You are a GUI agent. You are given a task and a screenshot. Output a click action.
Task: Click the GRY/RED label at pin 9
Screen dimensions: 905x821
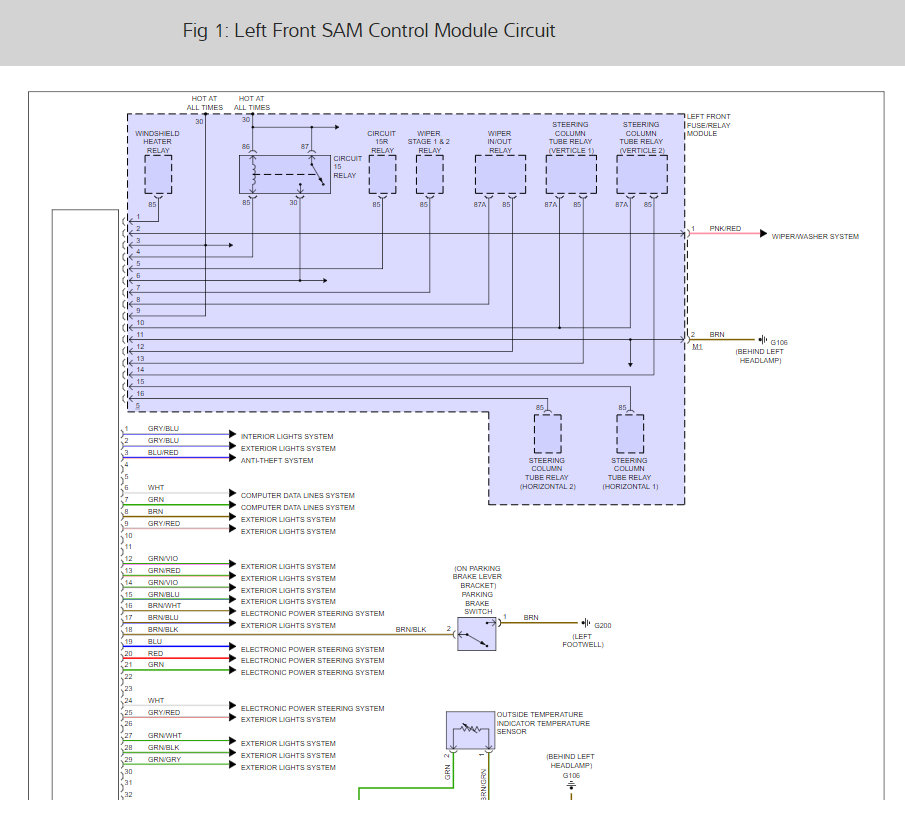(x=164, y=524)
